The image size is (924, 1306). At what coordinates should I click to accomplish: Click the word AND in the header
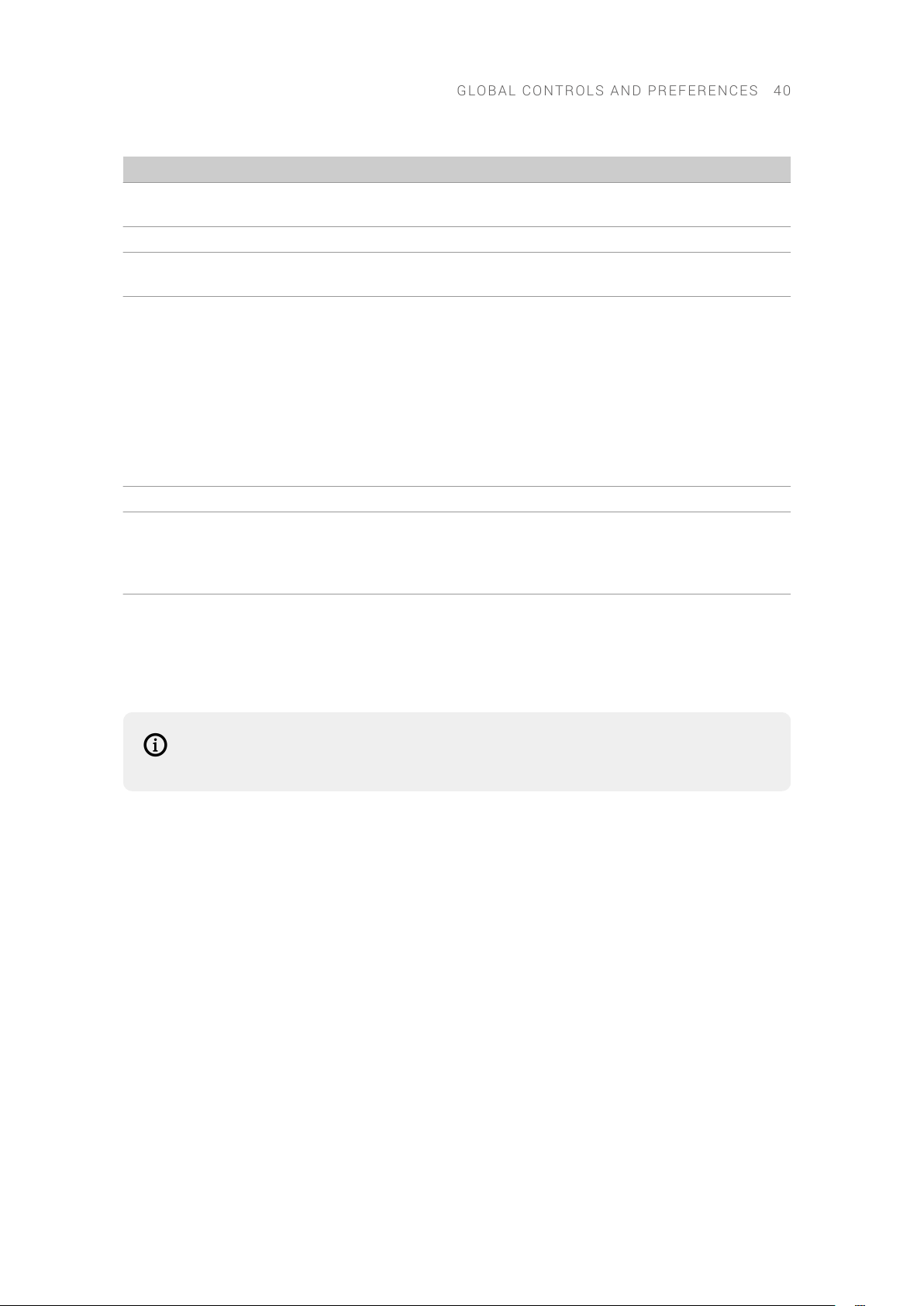(626, 91)
